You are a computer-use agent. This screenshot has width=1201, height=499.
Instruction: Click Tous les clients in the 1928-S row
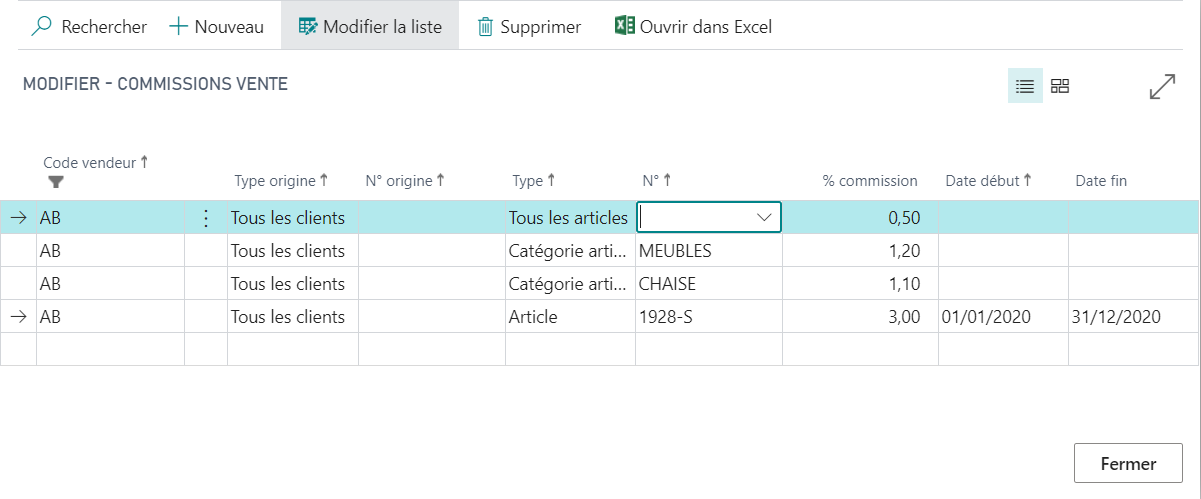292,316
